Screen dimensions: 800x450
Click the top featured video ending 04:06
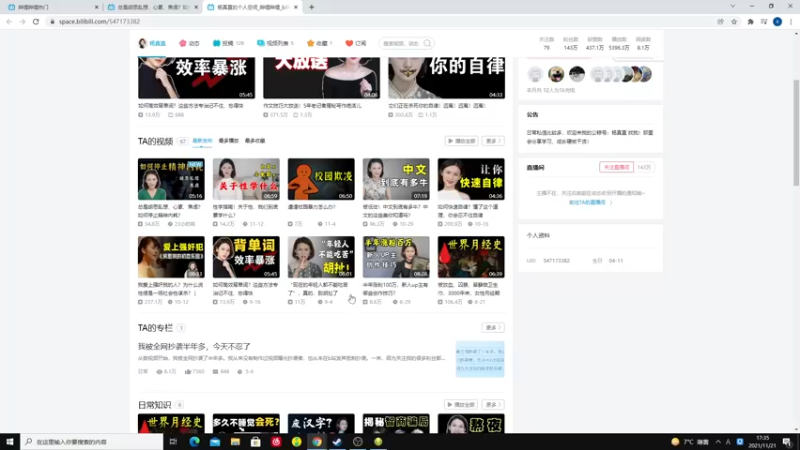tap(321, 78)
